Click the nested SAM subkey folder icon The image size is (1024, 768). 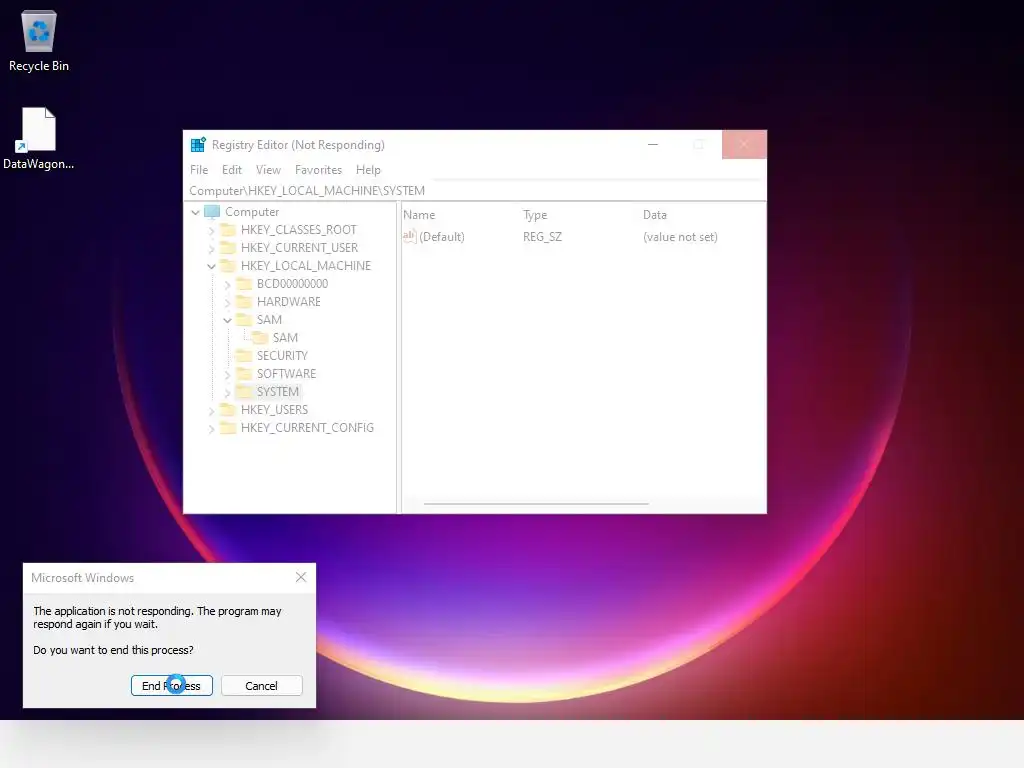click(x=260, y=338)
